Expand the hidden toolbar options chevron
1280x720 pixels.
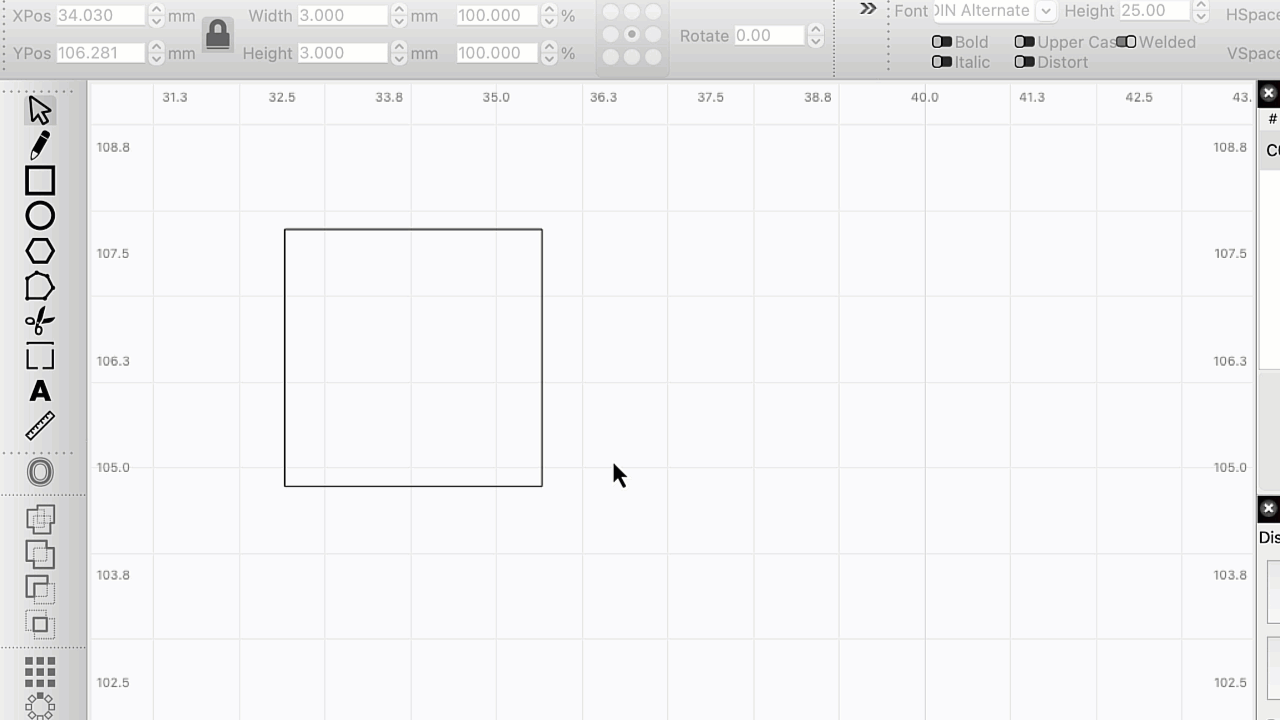pyautogui.click(x=866, y=10)
